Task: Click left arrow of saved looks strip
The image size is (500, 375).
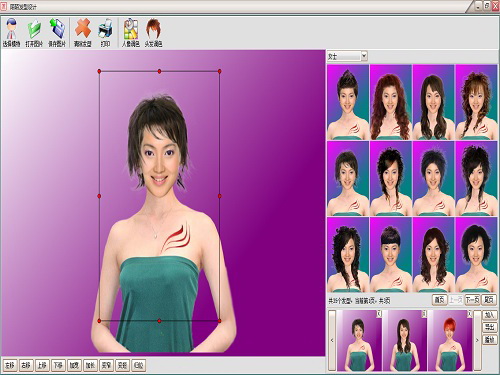Action: point(332,340)
